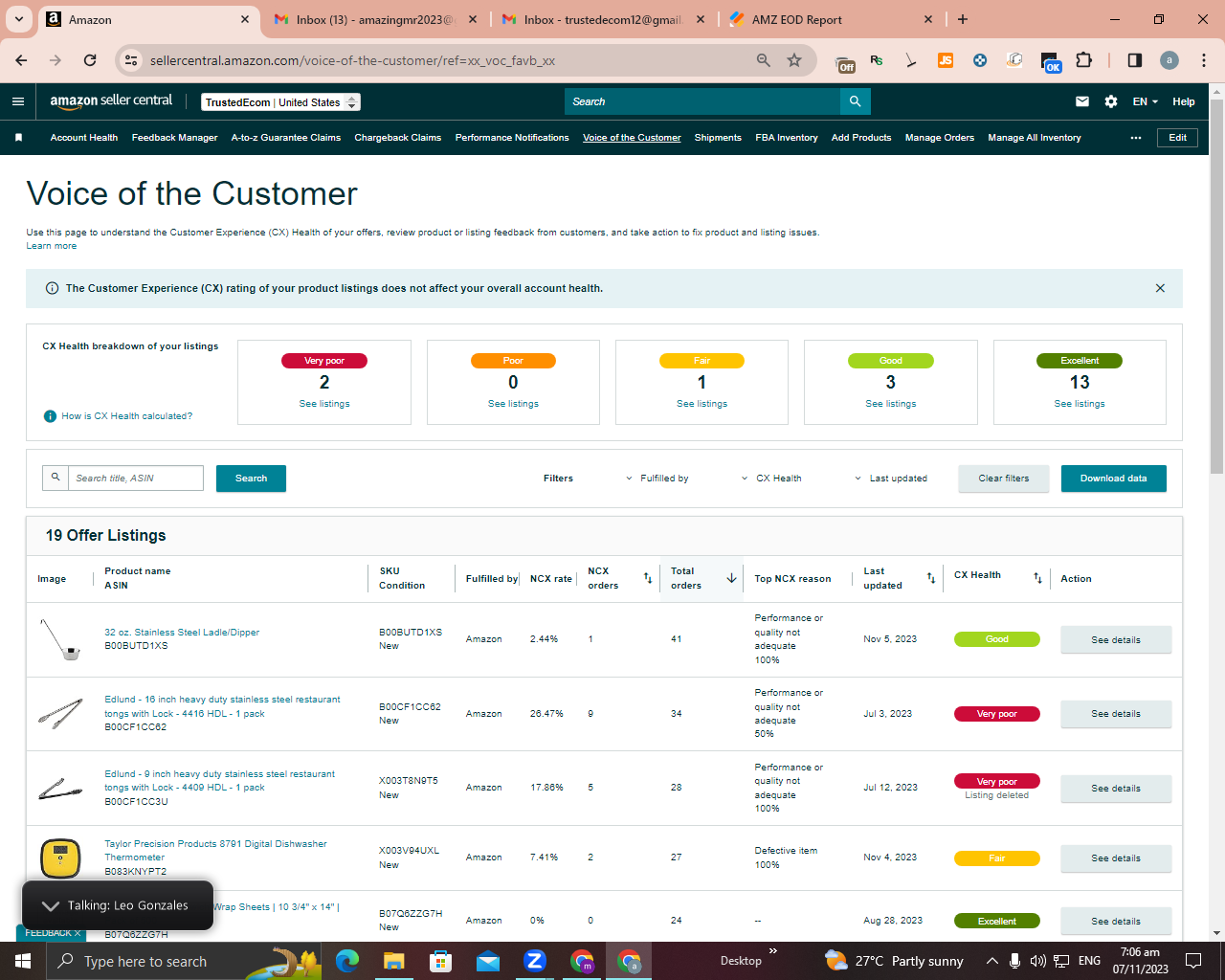Expand the CX Health filter

click(x=771, y=479)
